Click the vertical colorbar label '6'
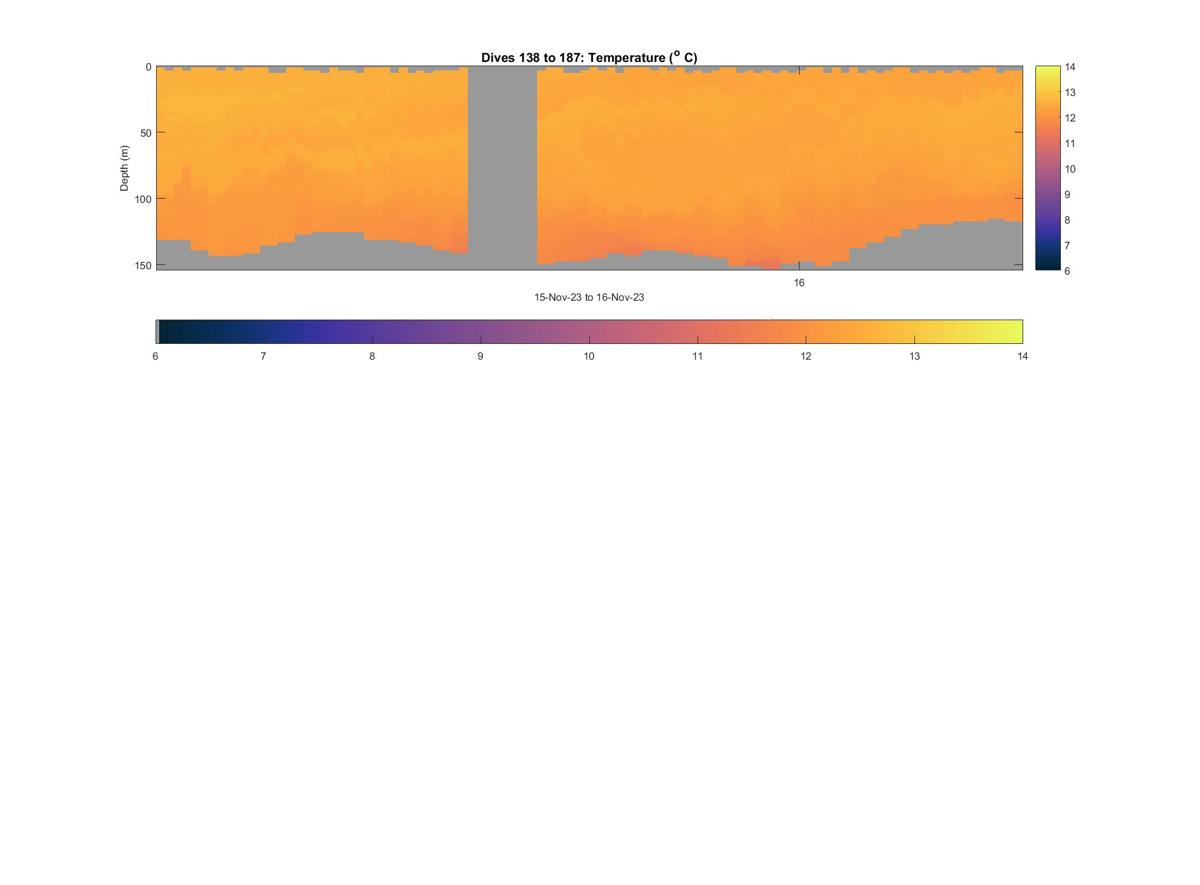 click(1068, 271)
